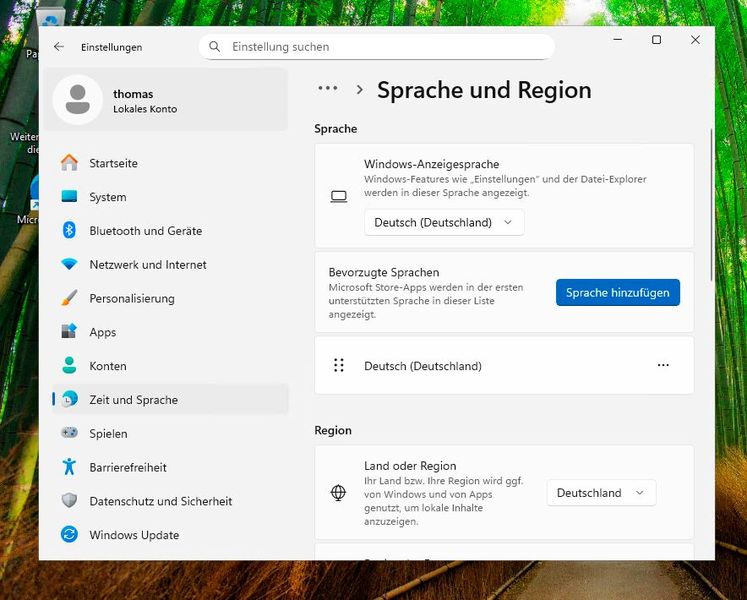Click the Sprache und Region page title
Viewport: 747px width, 600px height.
click(x=484, y=90)
